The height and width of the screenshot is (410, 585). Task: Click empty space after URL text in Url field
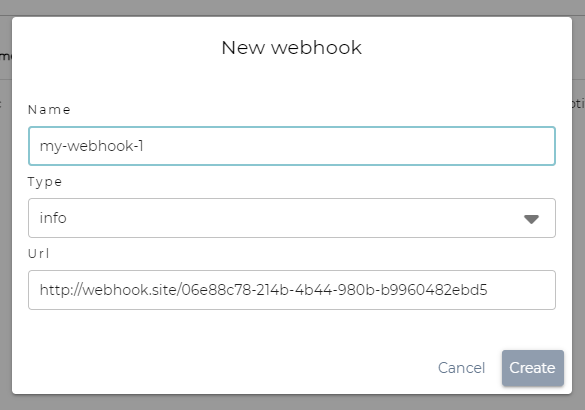coord(520,290)
